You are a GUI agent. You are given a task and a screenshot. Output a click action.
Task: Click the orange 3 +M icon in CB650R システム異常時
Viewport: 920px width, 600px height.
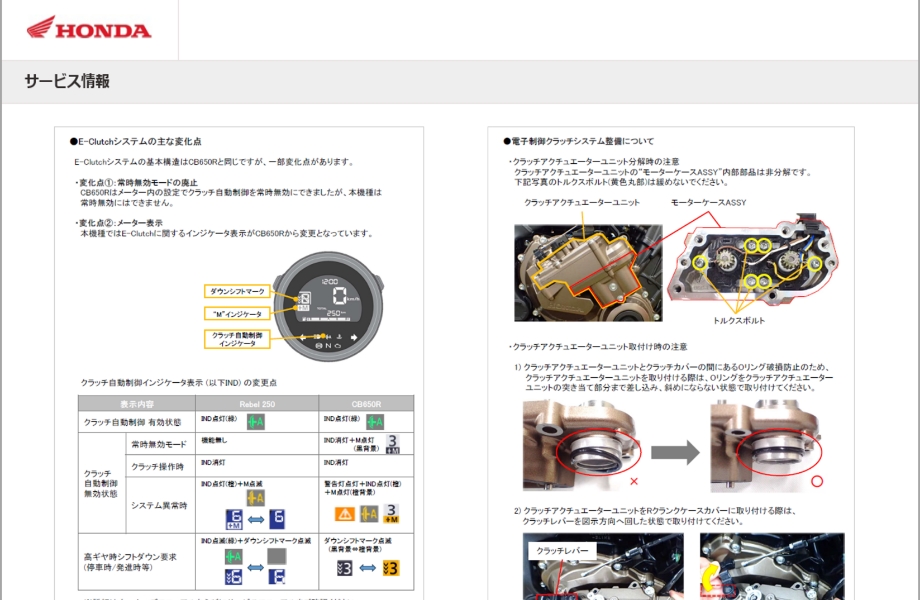point(391,514)
